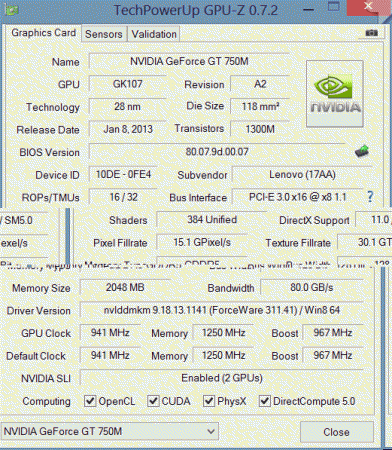Click the GPU-Z app icon in title bar
This screenshot has height=450, width=392.
[11, 10]
